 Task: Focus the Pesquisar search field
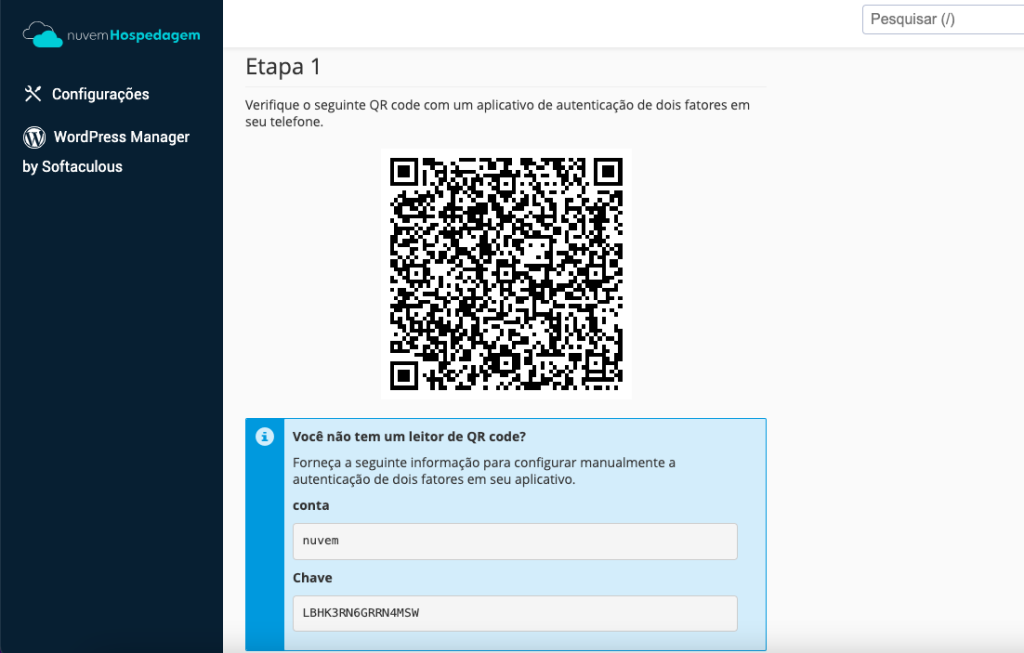click(943, 20)
